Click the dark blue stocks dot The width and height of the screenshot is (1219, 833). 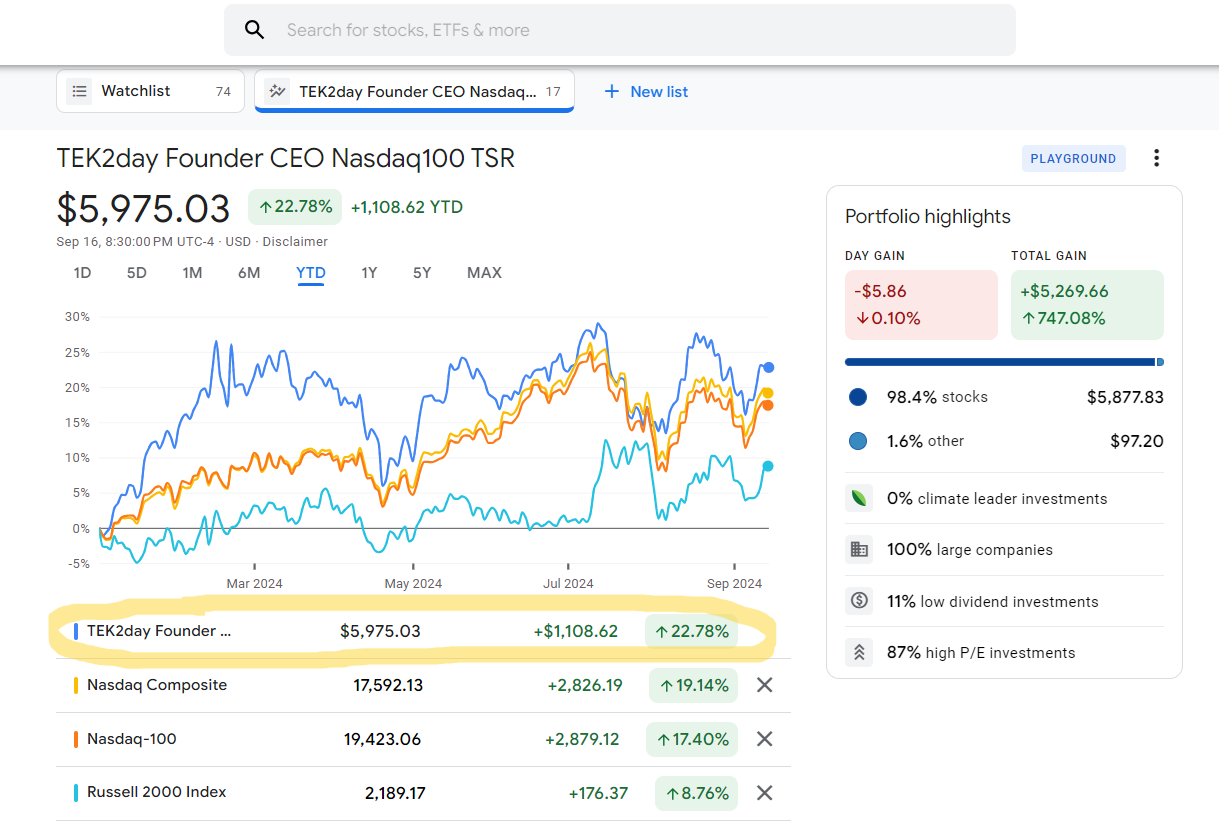point(857,397)
